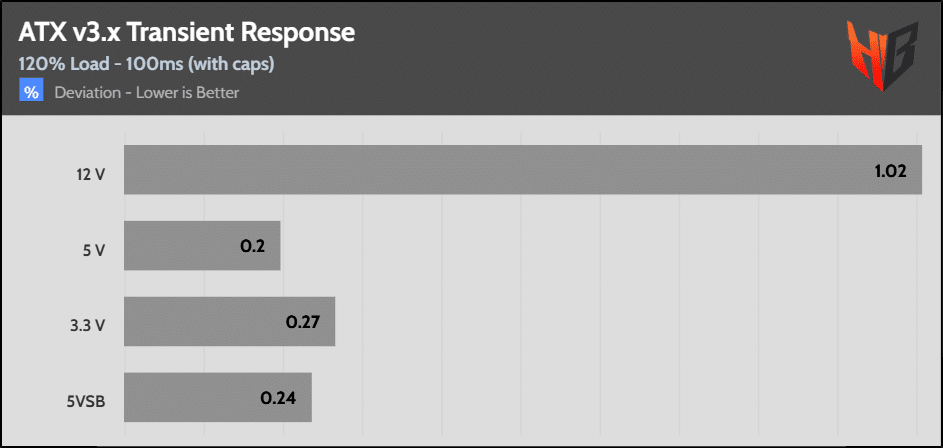
Task: Click empty plot area right of 3.3 V bar
Action: click(628, 321)
